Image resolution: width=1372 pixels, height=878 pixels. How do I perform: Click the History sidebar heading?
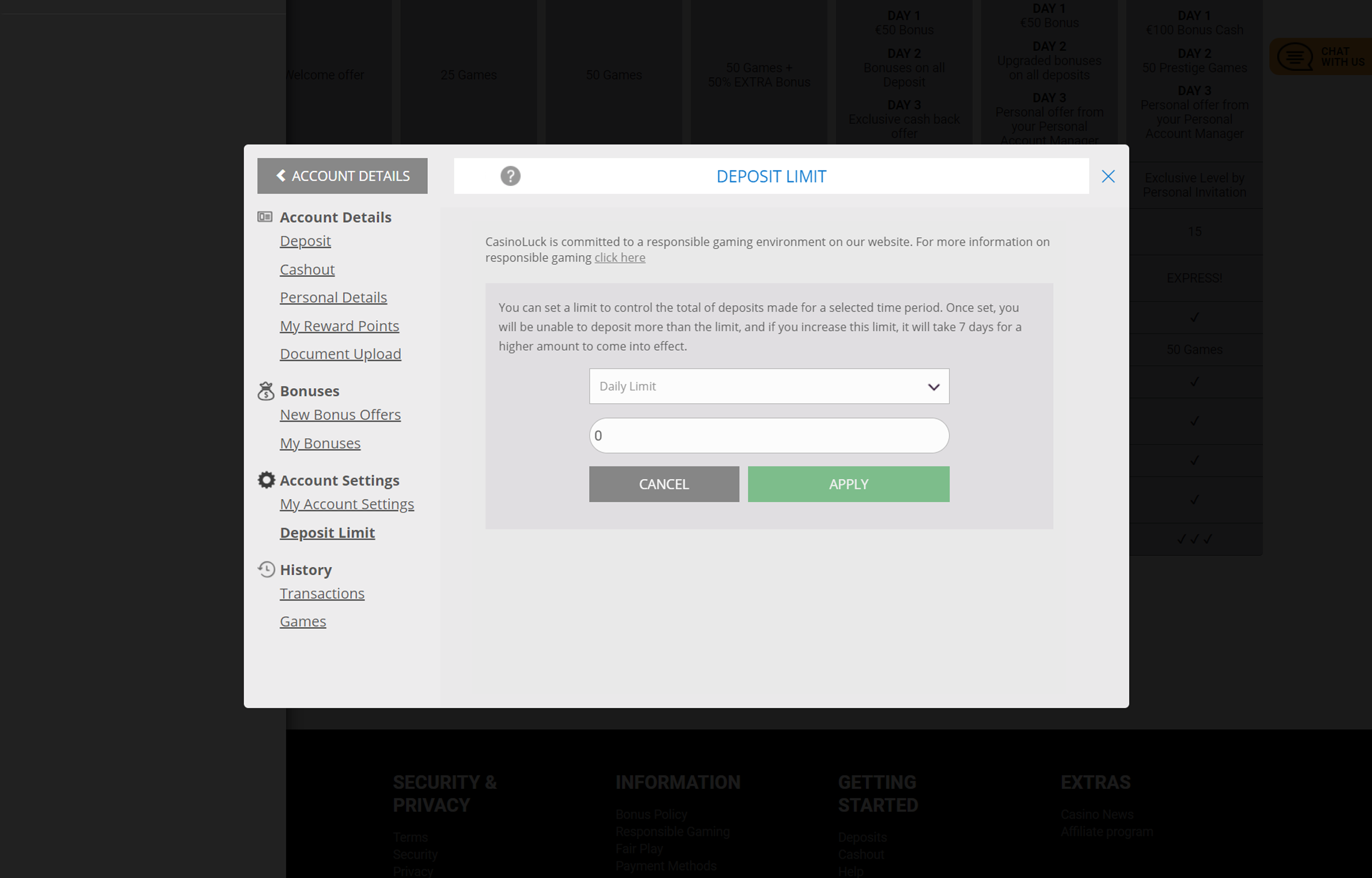tap(306, 569)
